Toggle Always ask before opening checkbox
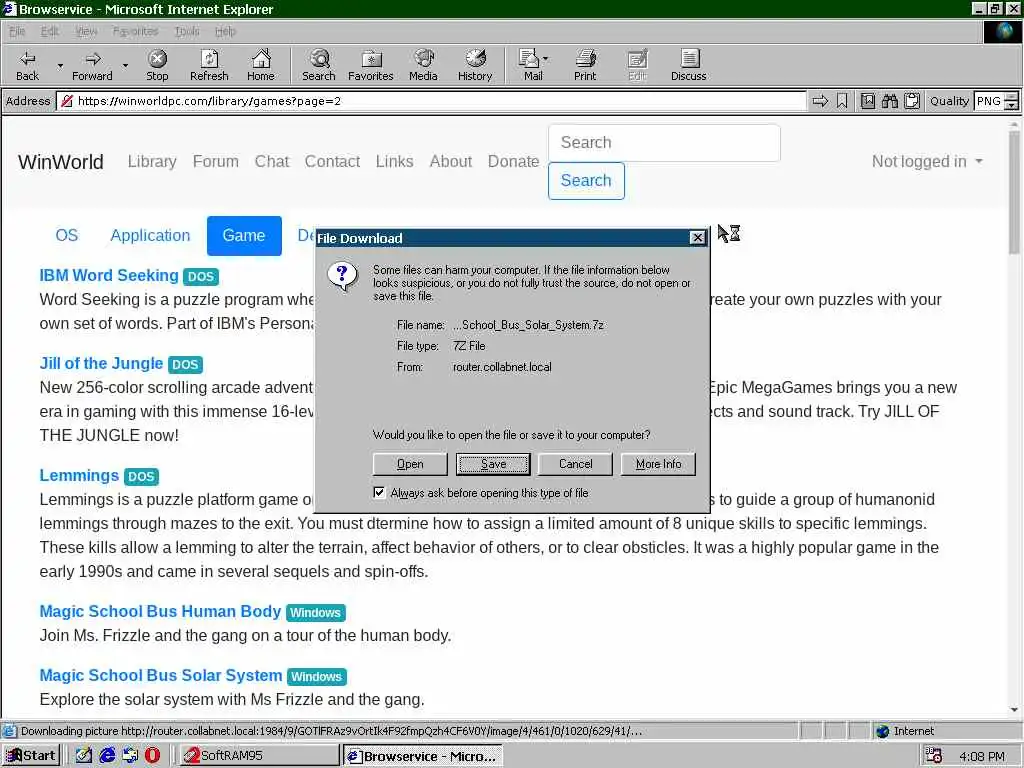Image resolution: width=1024 pixels, height=768 pixels. coord(379,492)
